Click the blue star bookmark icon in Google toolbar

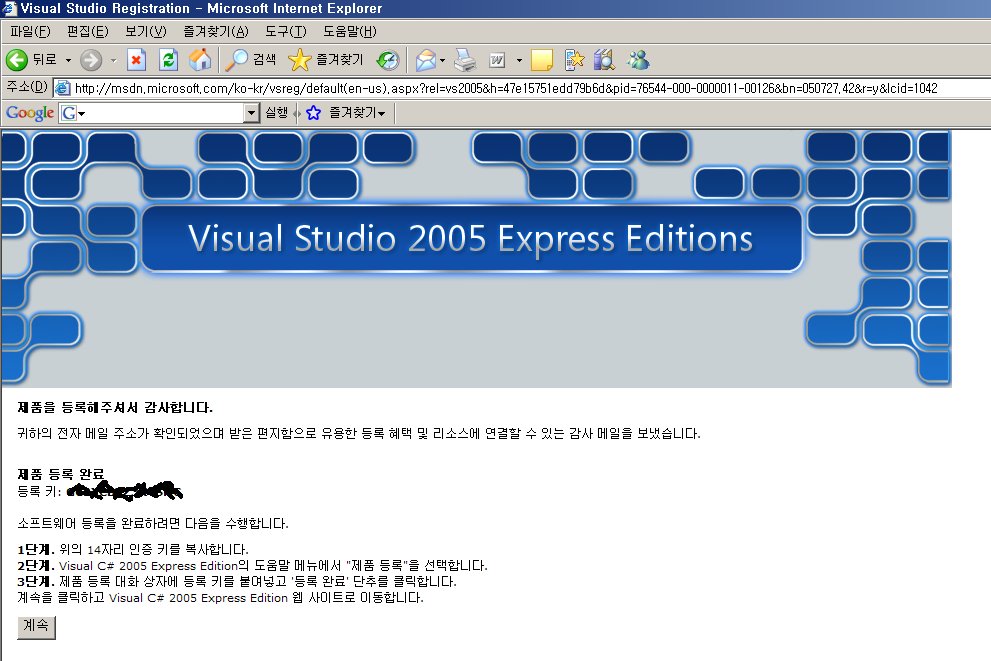point(313,113)
